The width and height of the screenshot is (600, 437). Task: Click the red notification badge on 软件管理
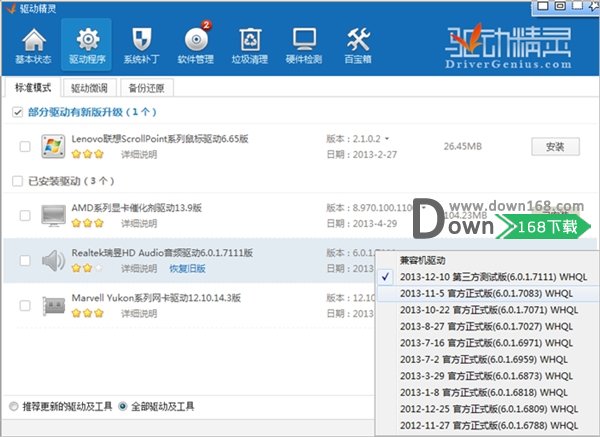pyautogui.click(x=206, y=25)
